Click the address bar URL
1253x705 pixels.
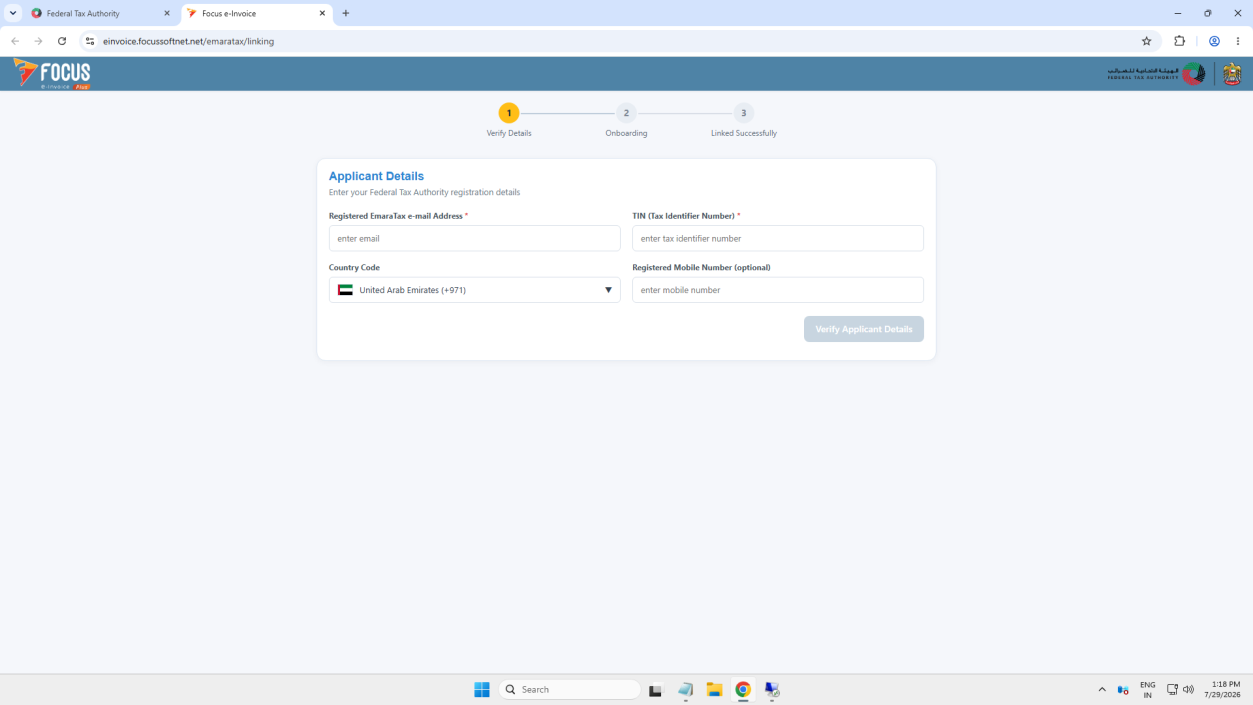[x=188, y=41]
